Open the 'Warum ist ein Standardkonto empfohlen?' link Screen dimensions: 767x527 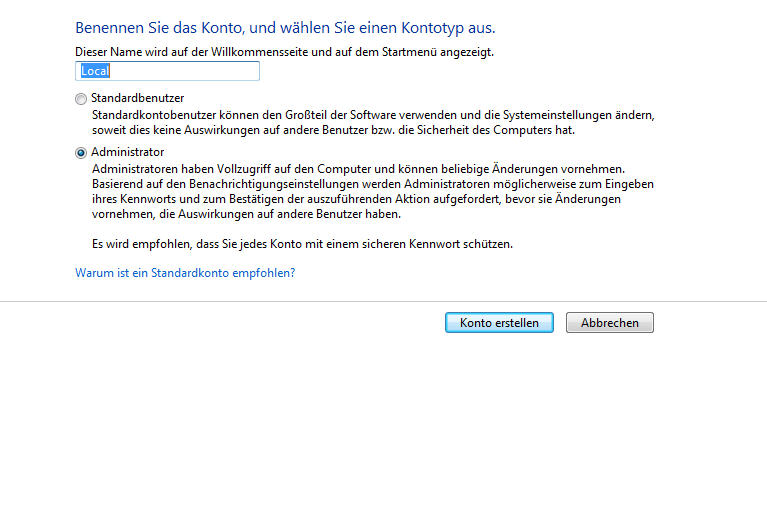[185, 273]
